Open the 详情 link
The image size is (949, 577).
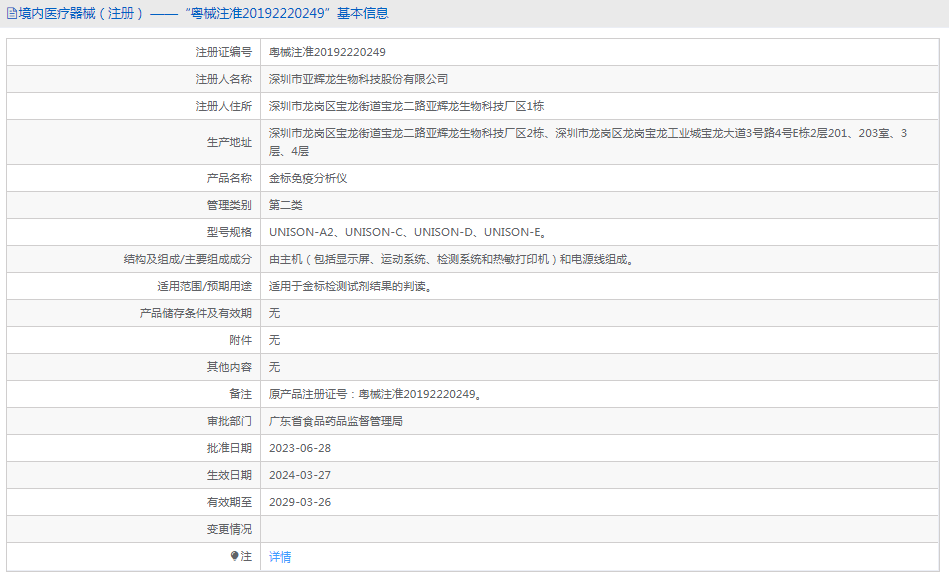(279, 556)
